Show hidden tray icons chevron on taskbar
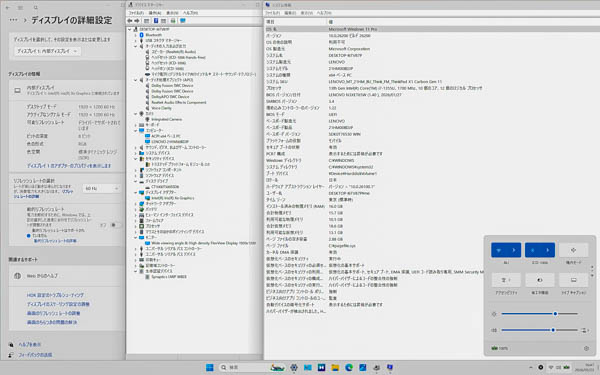600x375 pixels. 531,368
